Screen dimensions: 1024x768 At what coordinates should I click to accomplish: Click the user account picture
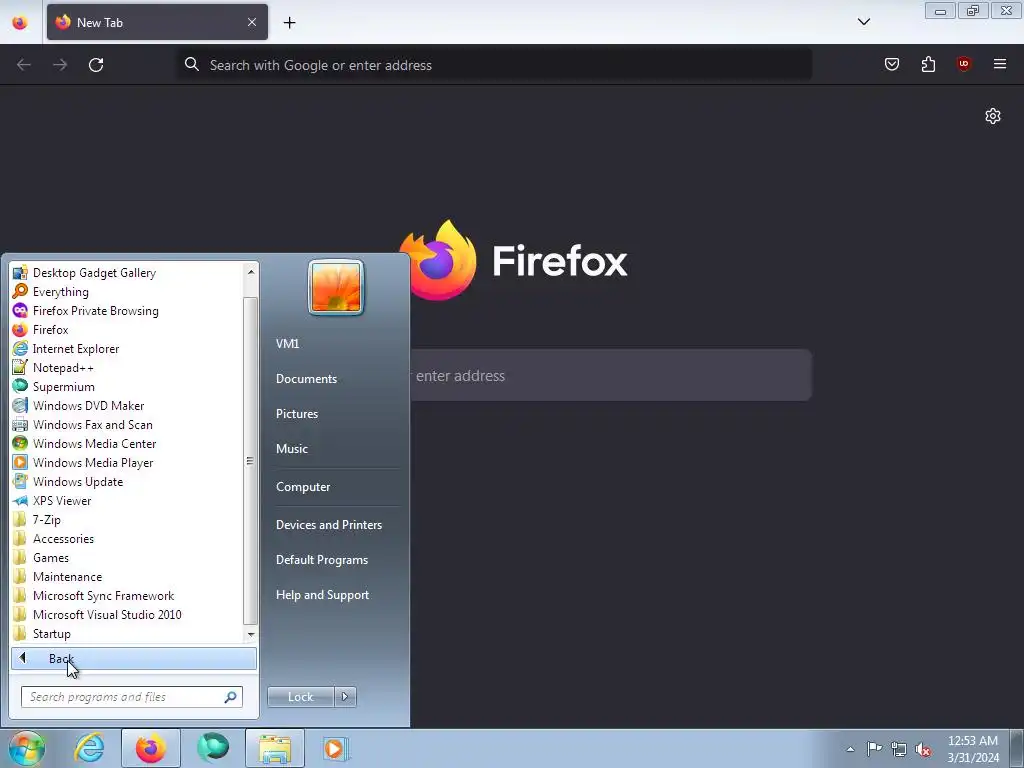336,287
